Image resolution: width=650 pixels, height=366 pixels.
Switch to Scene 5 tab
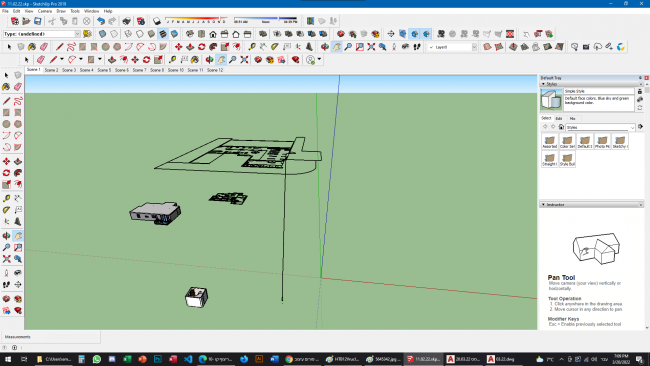(104, 70)
